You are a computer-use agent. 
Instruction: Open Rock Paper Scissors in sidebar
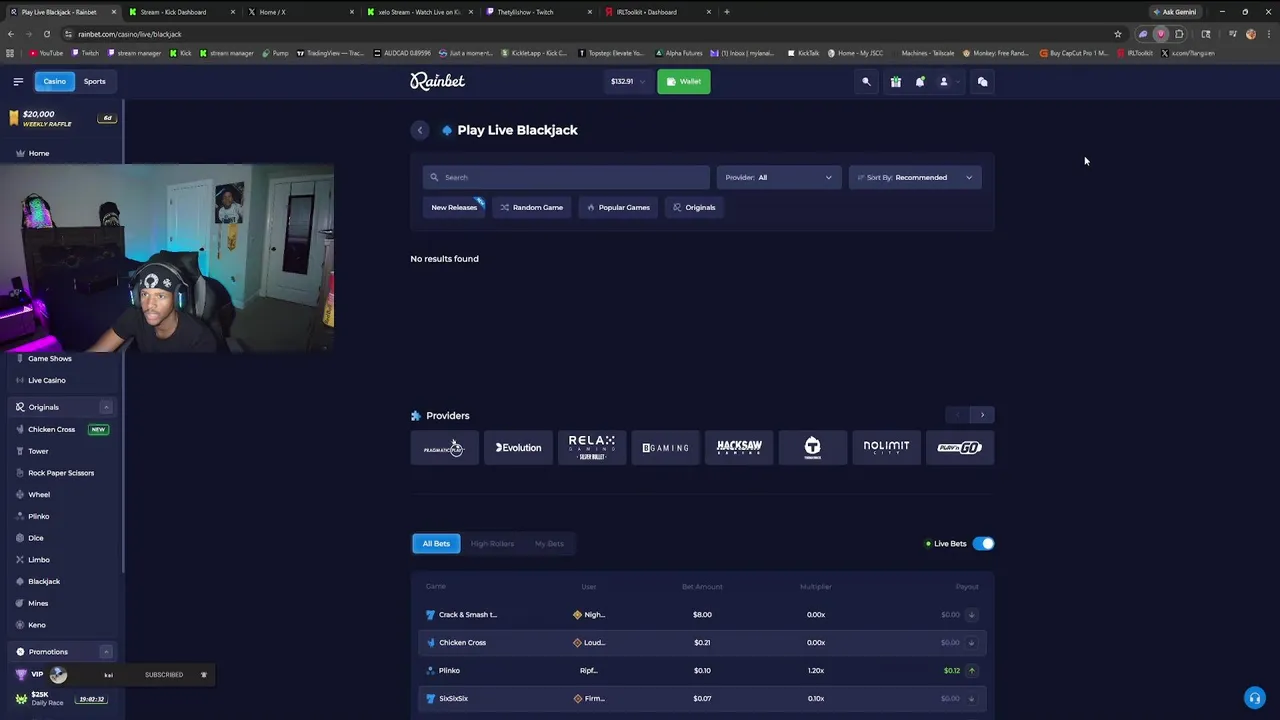pyautogui.click(x=61, y=473)
